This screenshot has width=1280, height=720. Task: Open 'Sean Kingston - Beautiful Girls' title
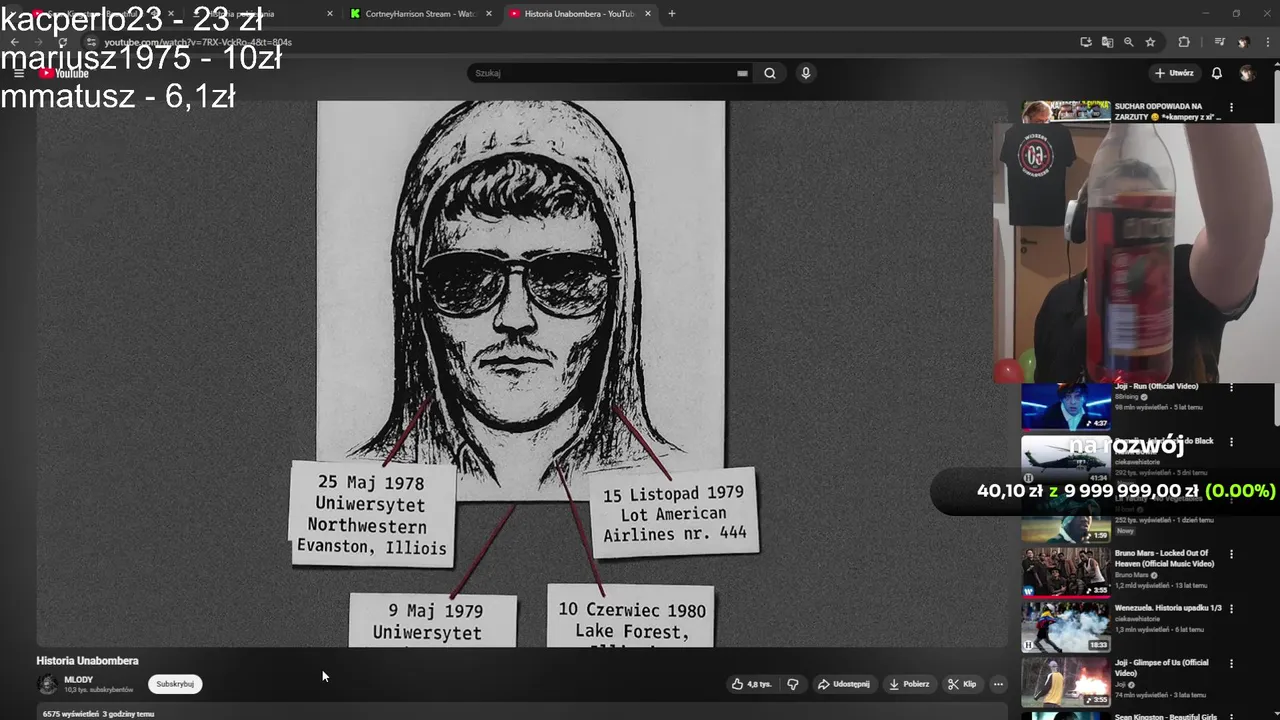[x=1168, y=716]
